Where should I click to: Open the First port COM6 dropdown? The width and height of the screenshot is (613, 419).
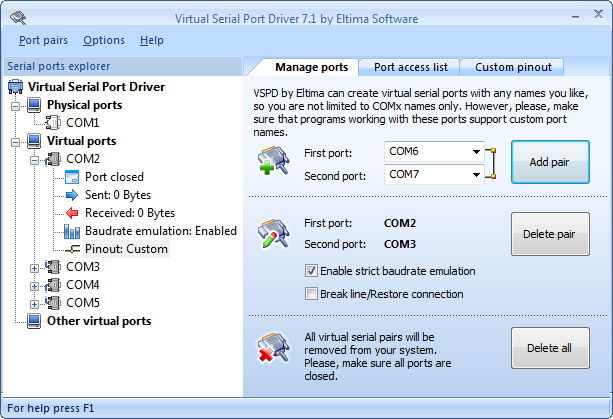point(476,152)
